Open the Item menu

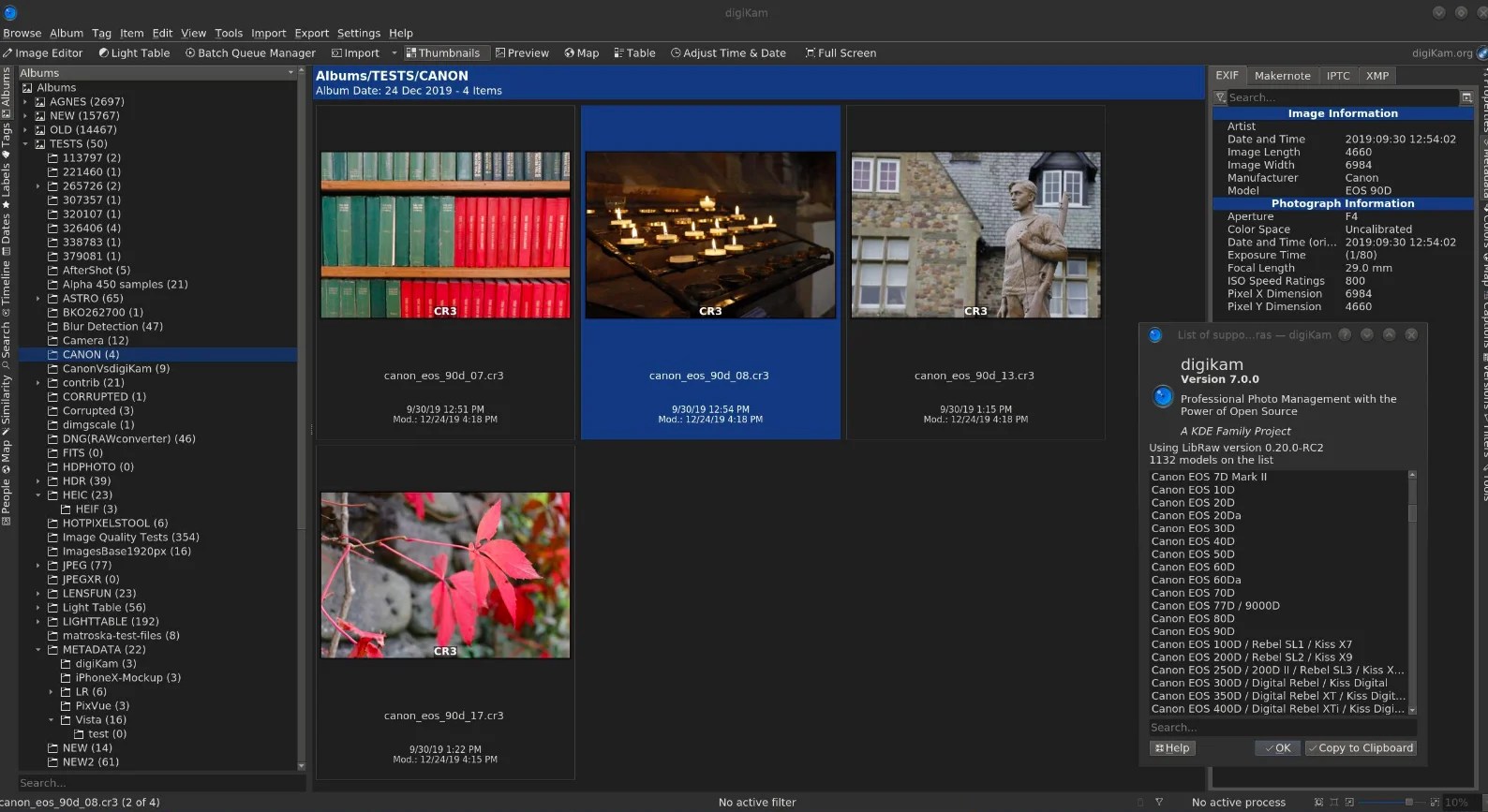pyautogui.click(x=132, y=33)
